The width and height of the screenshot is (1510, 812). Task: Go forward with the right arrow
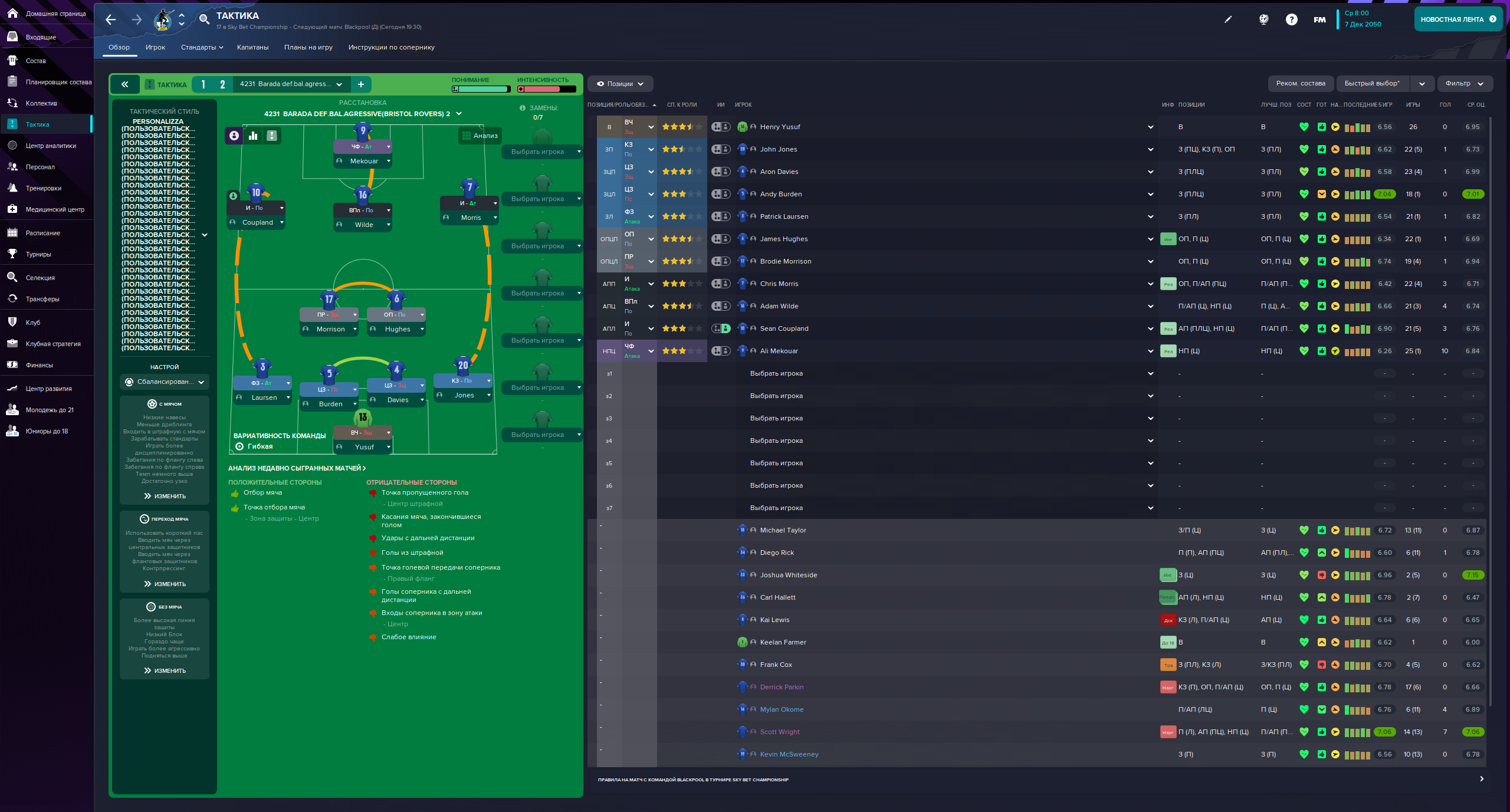pyautogui.click(x=136, y=19)
